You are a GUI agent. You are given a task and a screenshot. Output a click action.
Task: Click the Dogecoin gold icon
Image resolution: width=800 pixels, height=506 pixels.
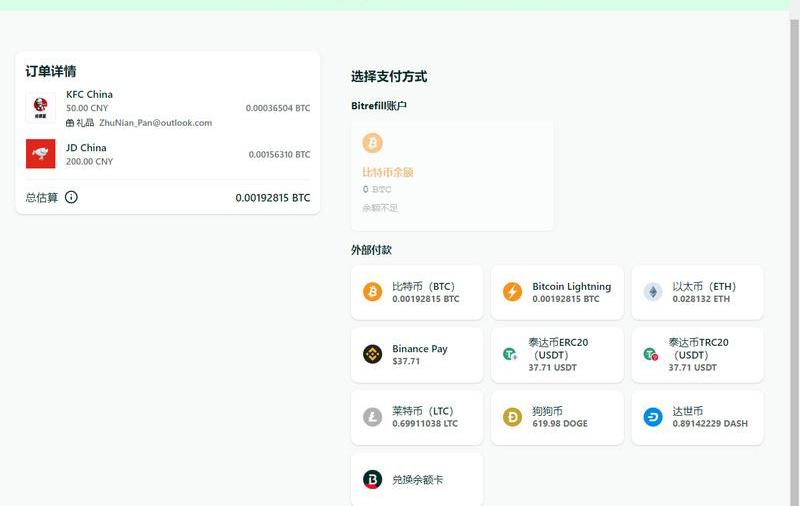click(x=512, y=417)
